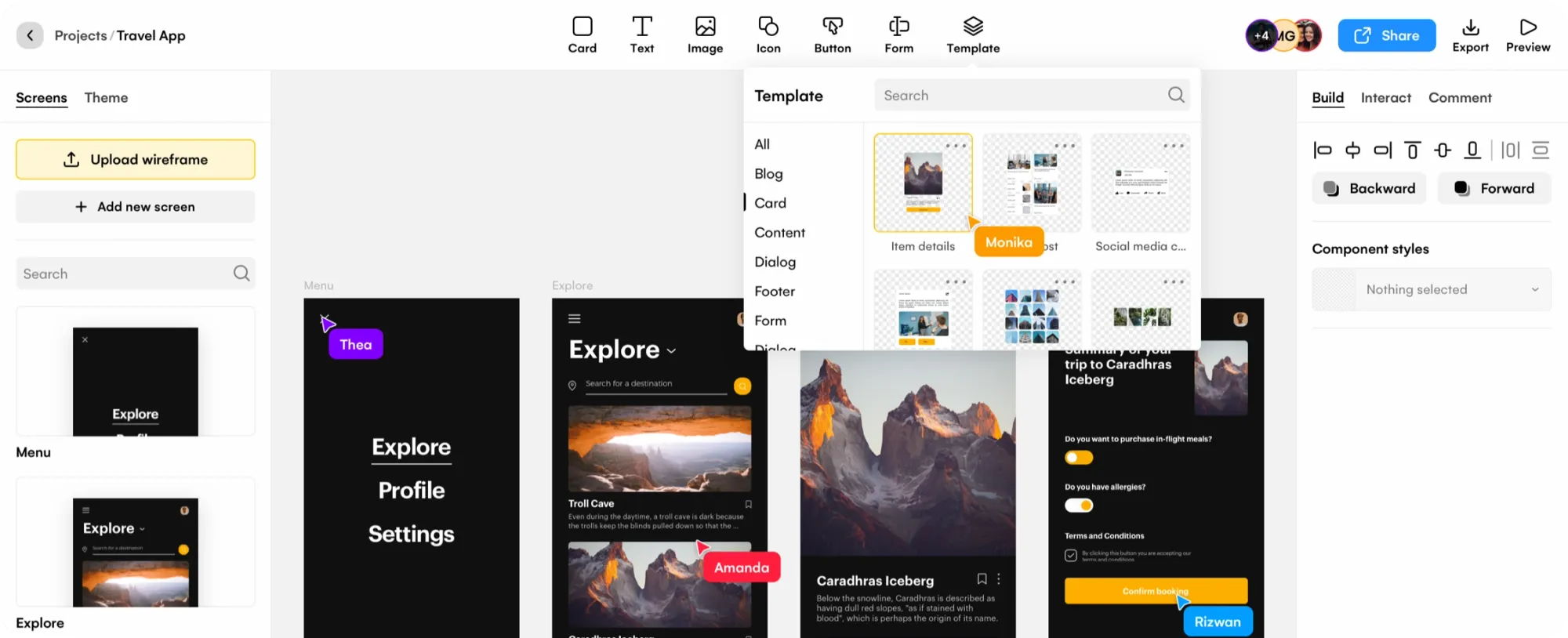Viewport: 1568px width, 638px height.
Task: Click inside the Template search field
Action: click(1032, 95)
